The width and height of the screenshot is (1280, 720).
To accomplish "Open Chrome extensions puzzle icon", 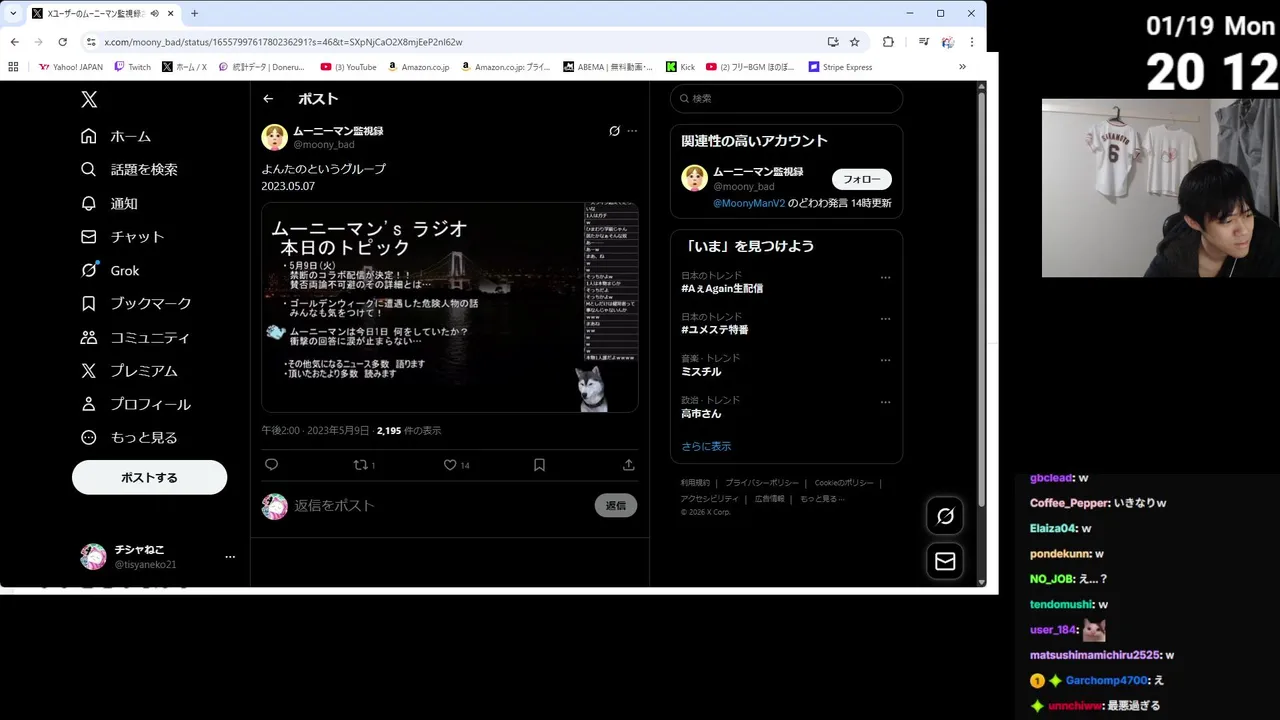I will click(x=888, y=42).
